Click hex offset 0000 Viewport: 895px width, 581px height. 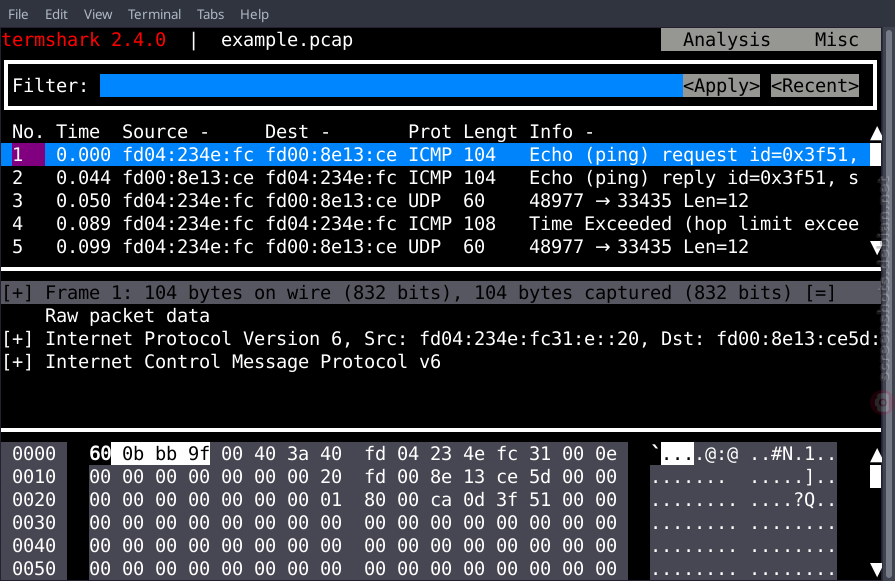(34, 454)
